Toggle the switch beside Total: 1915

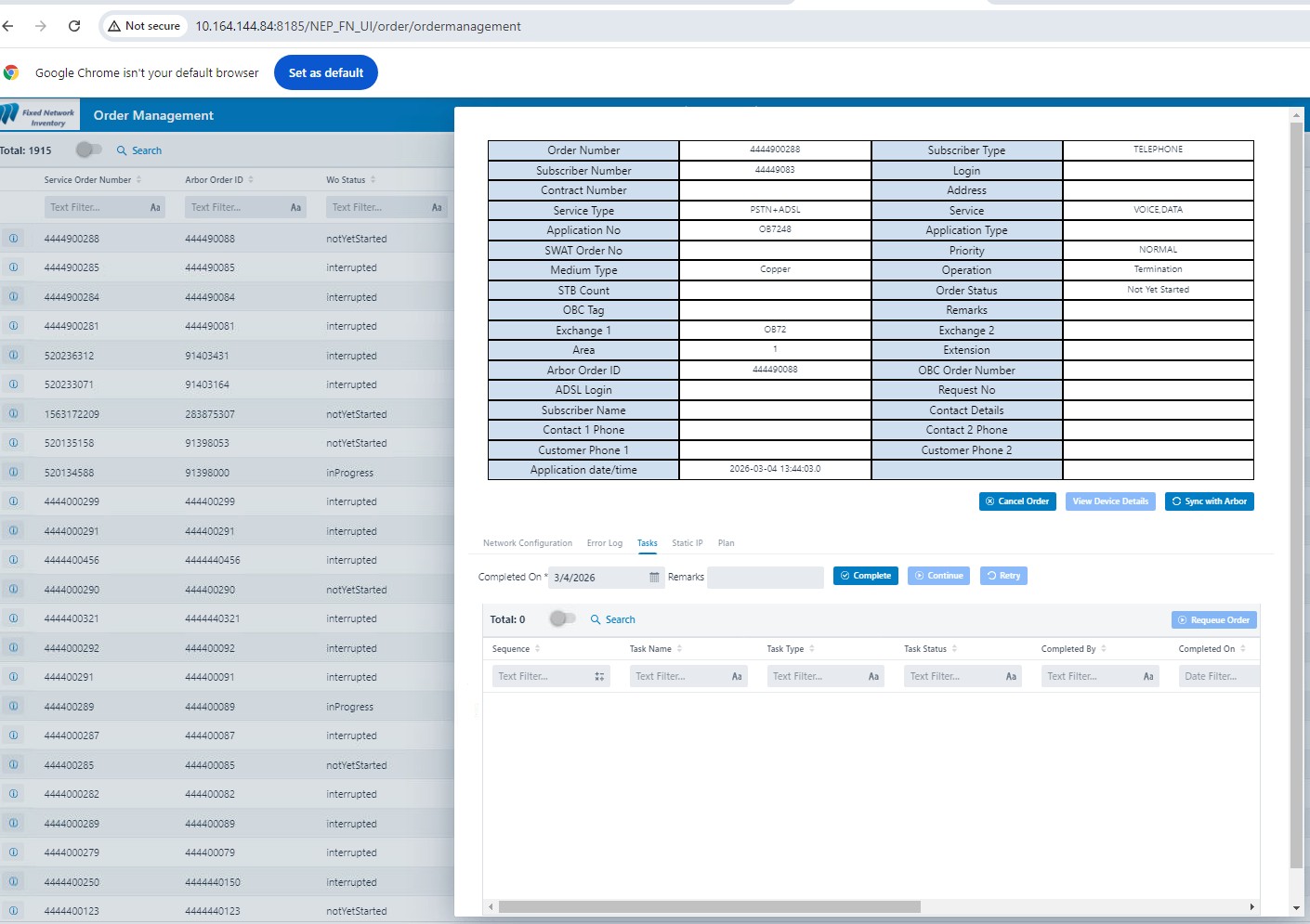tap(88, 150)
